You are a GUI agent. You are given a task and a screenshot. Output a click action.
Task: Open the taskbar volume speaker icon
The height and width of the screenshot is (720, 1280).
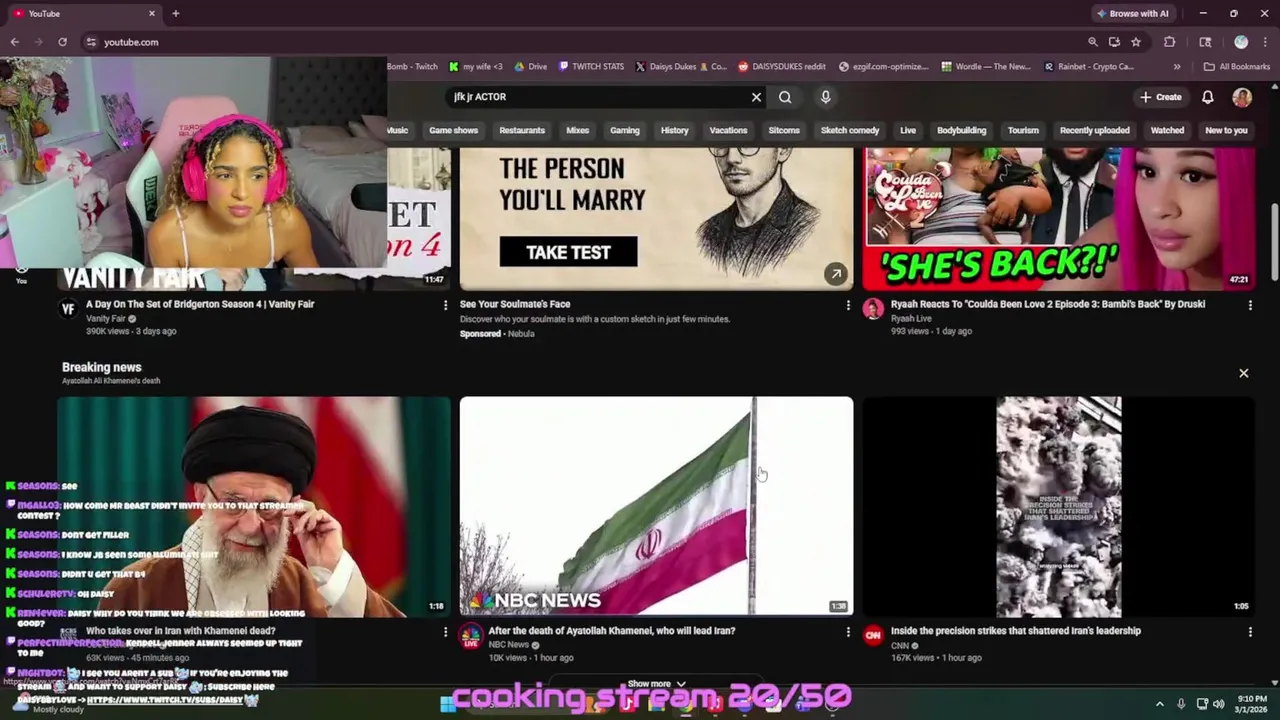pos(1218,704)
